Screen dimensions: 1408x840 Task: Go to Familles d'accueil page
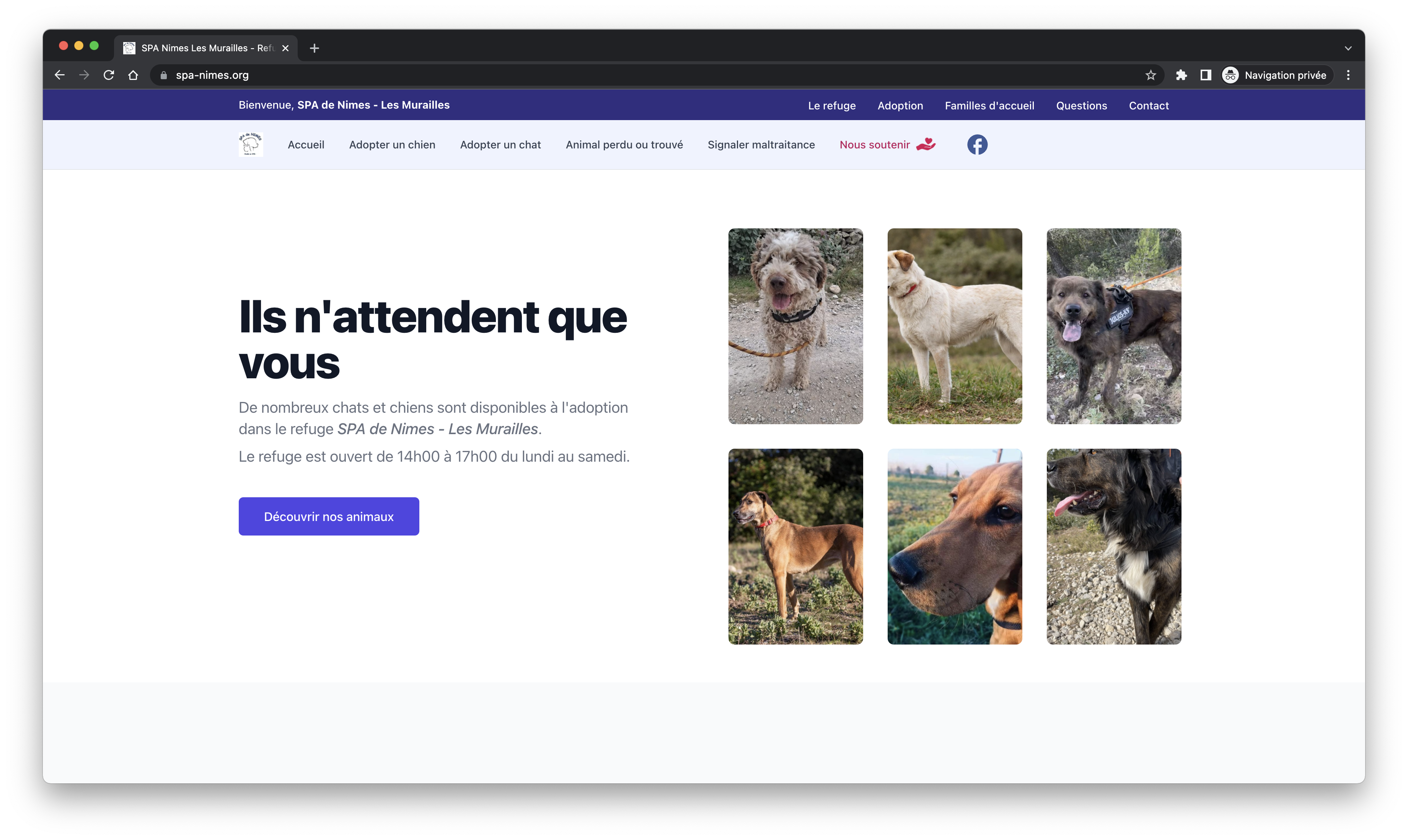click(989, 106)
